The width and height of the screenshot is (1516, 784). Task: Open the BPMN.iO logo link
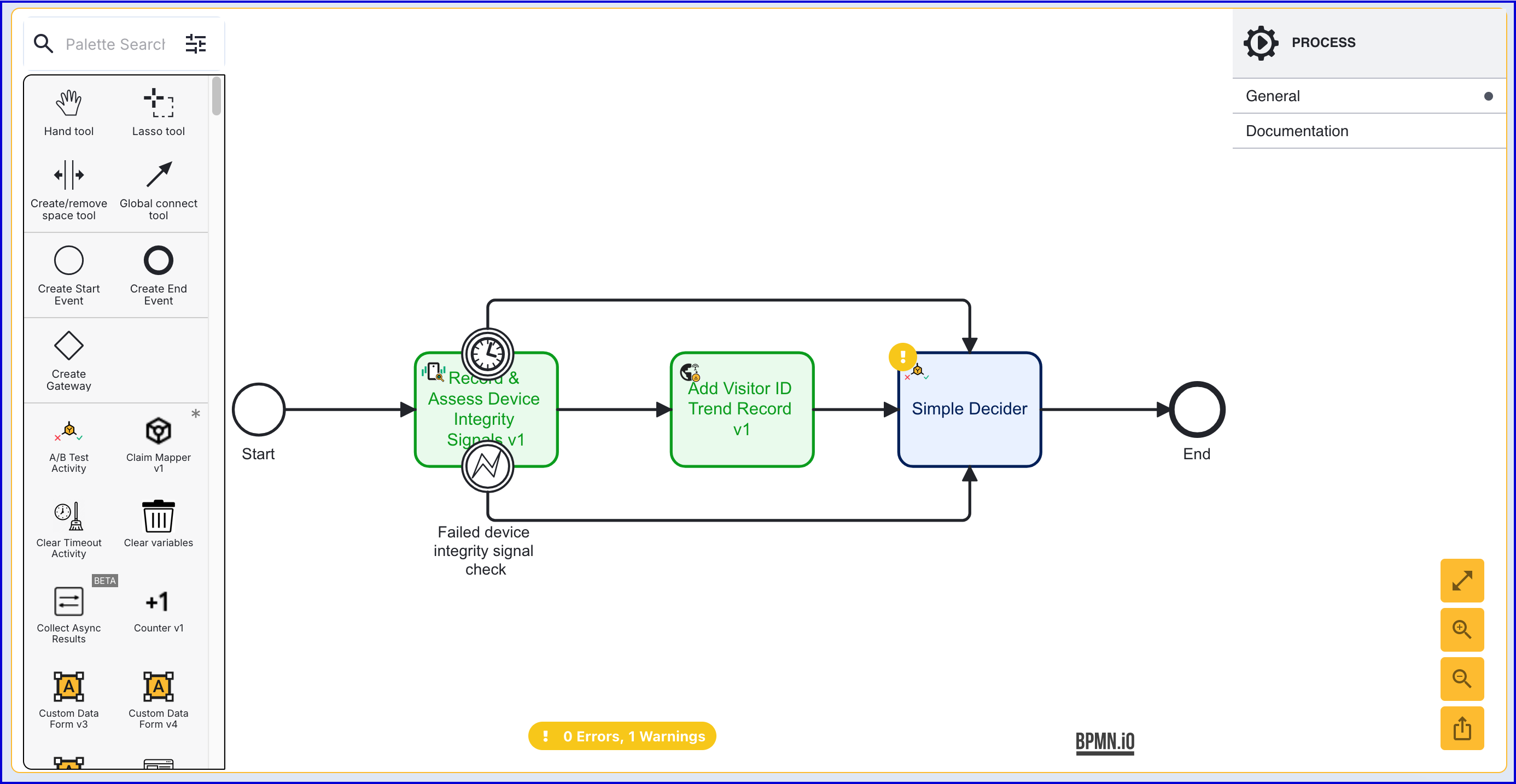(1104, 742)
